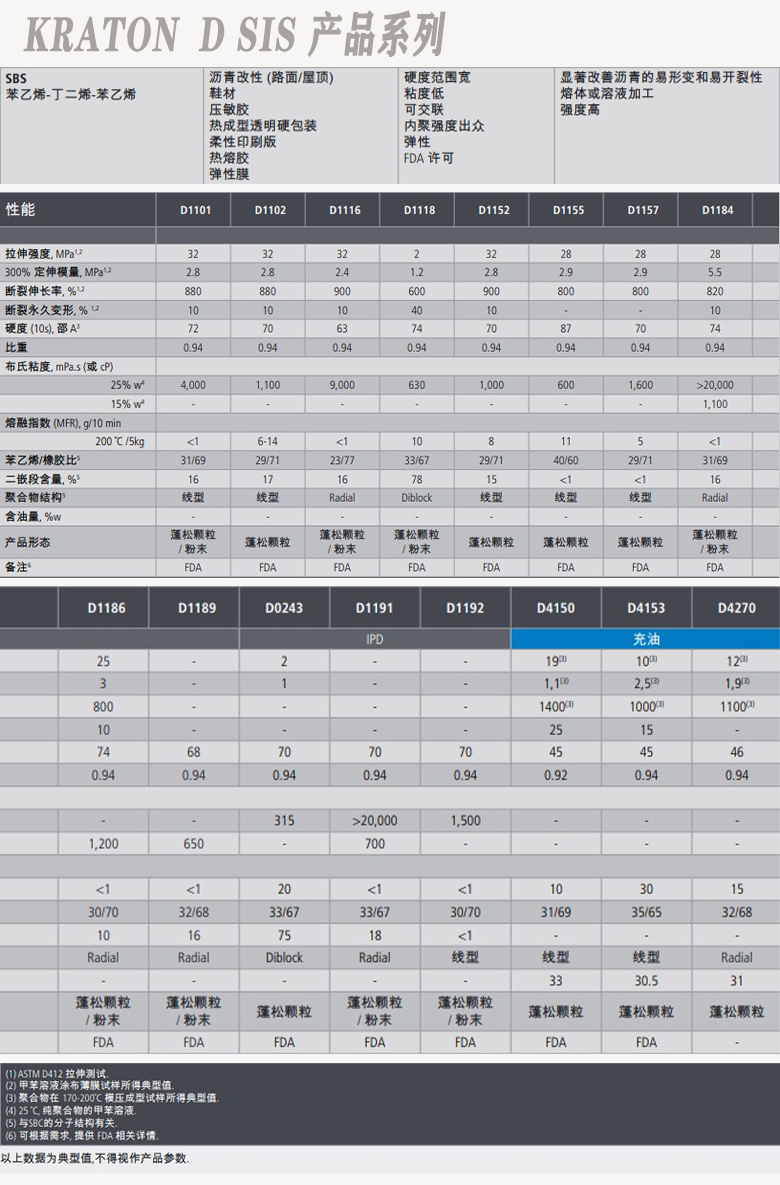Click the 15% w row label
This screenshot has height=1185, width=780.
tap(127, 404)
